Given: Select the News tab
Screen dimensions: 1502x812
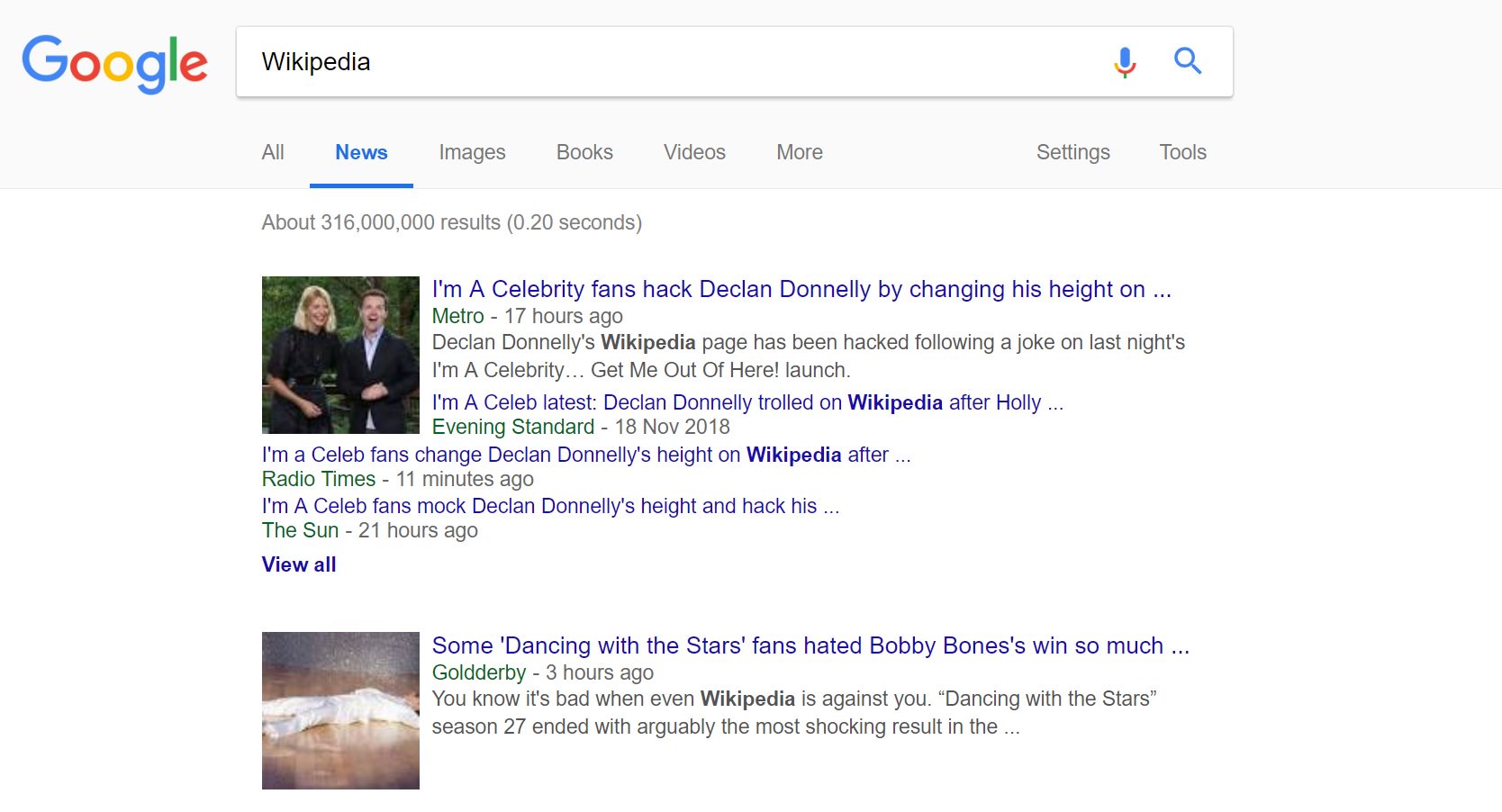Looking at the screenshot, I should point(361,152).
